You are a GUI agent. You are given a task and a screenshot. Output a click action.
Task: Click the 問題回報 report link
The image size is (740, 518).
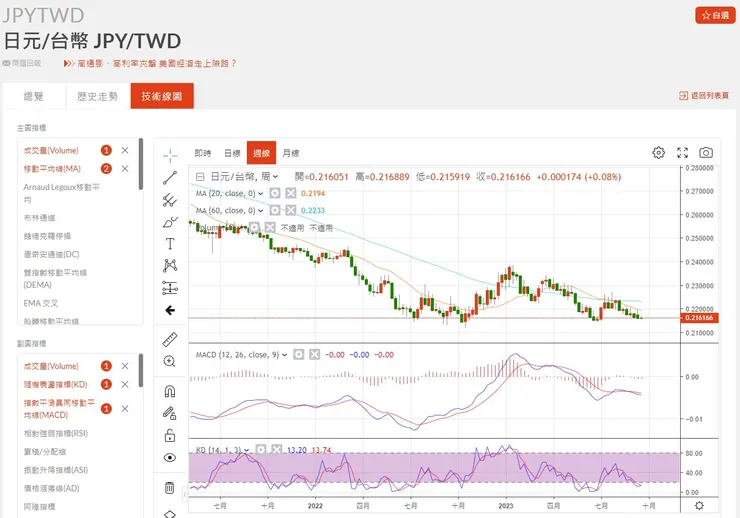point(22,63)
